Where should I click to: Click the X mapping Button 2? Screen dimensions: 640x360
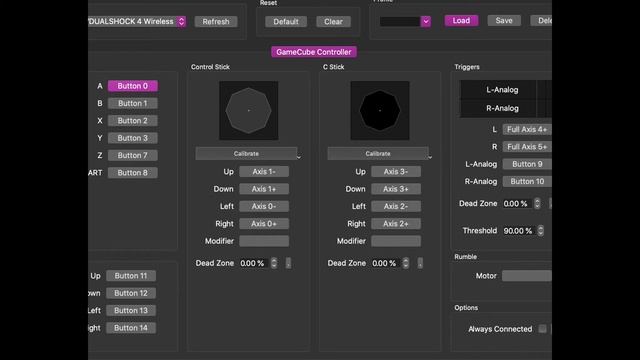point(133,120)
